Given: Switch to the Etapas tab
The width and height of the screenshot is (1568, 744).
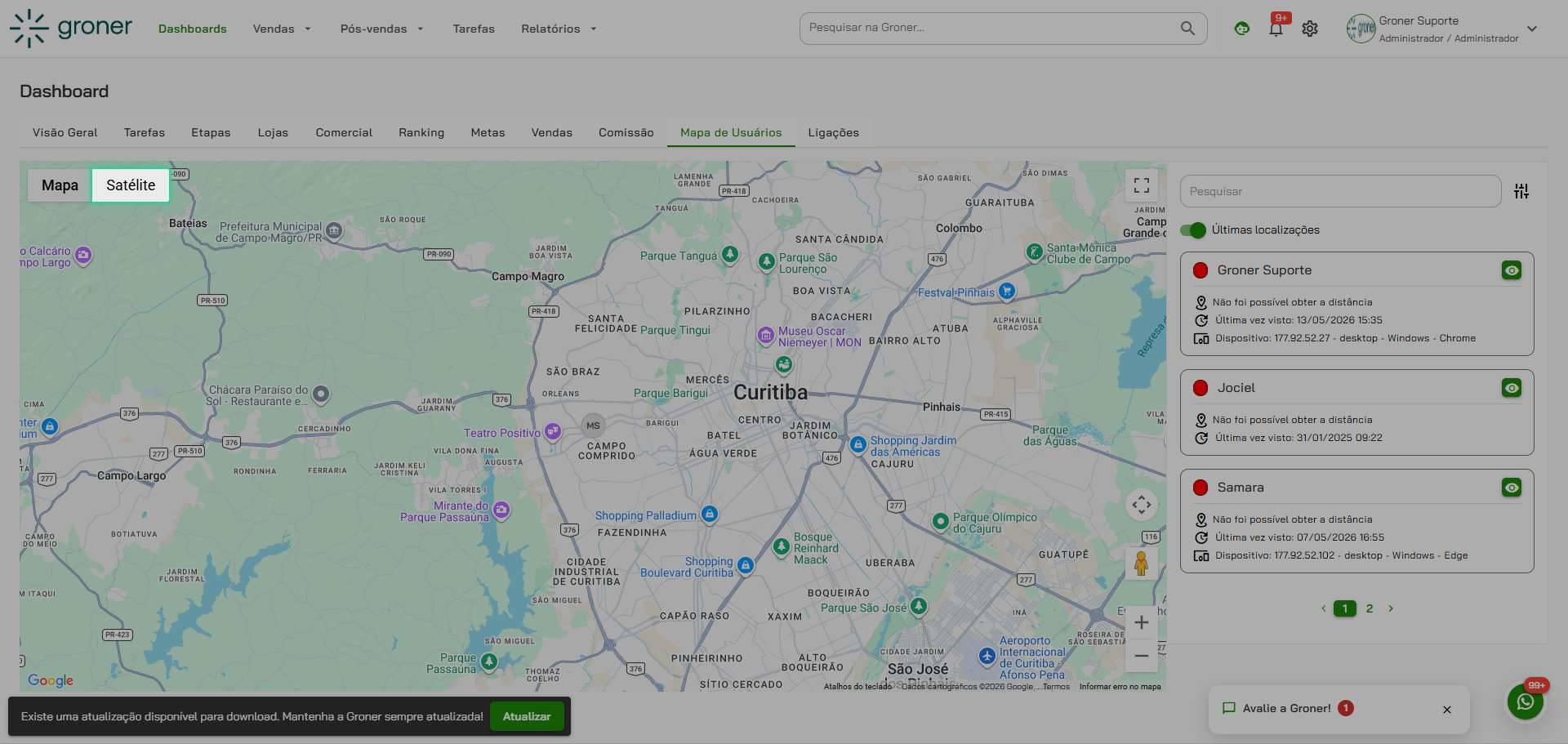Looking at the screenshot, I should (211, 132).
